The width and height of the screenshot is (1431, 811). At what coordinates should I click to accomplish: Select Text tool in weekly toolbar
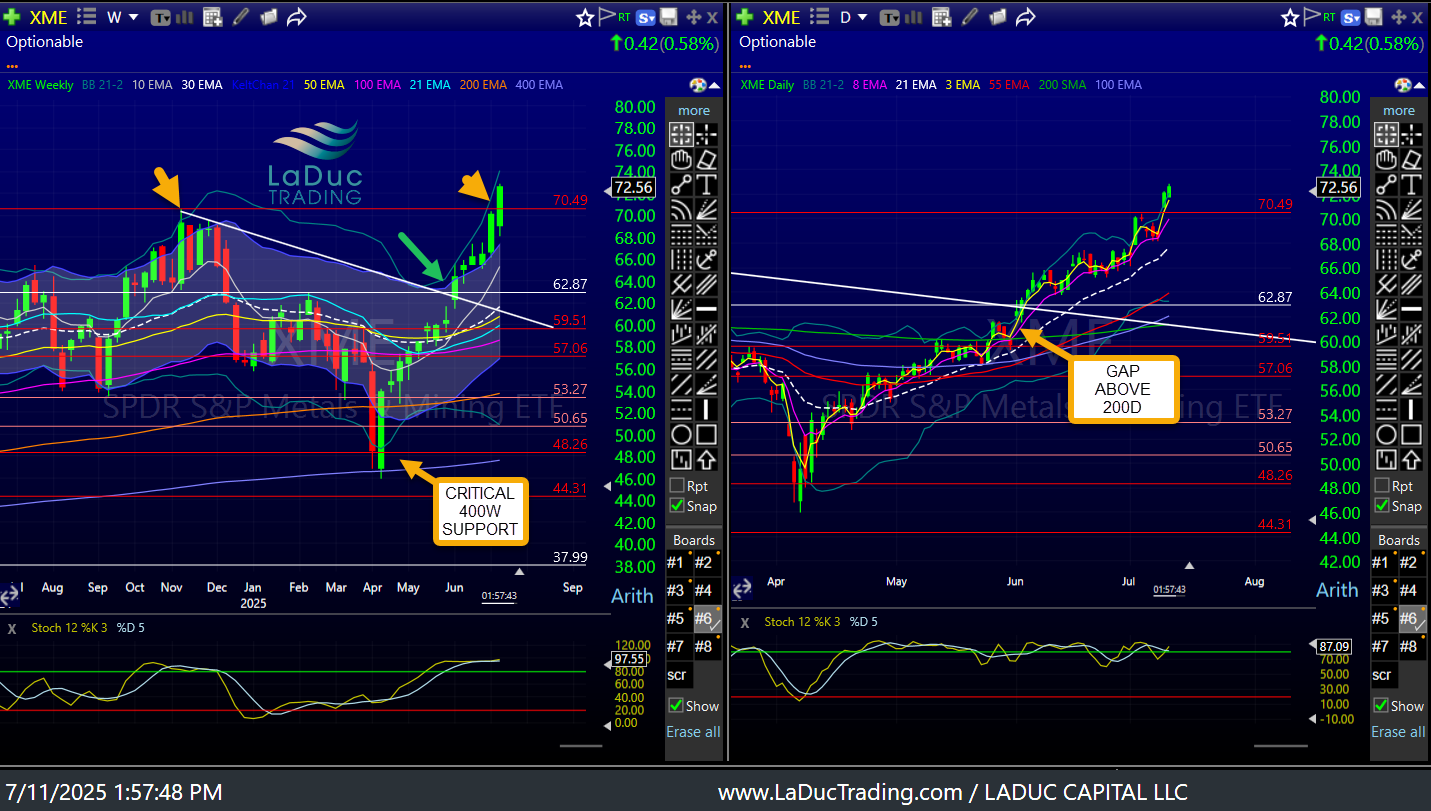[707, 185]
